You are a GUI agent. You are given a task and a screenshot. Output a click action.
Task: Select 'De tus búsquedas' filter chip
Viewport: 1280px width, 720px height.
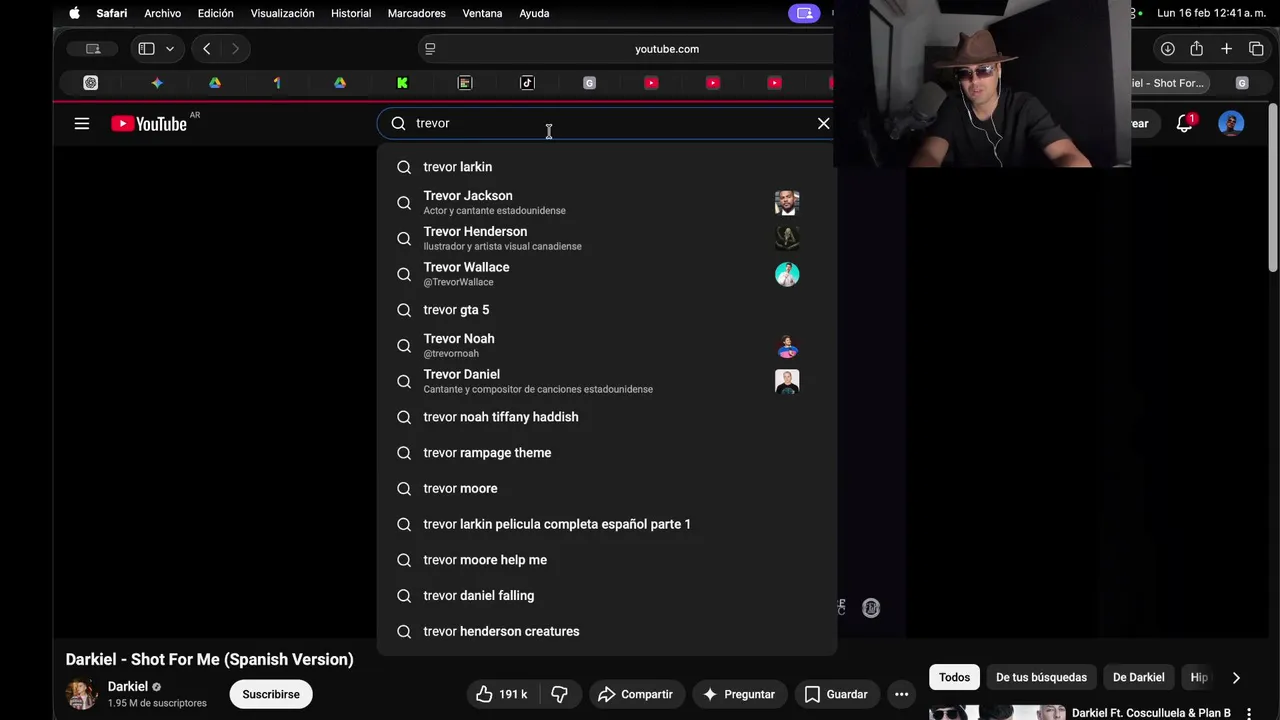click(x=1041, y=677)
